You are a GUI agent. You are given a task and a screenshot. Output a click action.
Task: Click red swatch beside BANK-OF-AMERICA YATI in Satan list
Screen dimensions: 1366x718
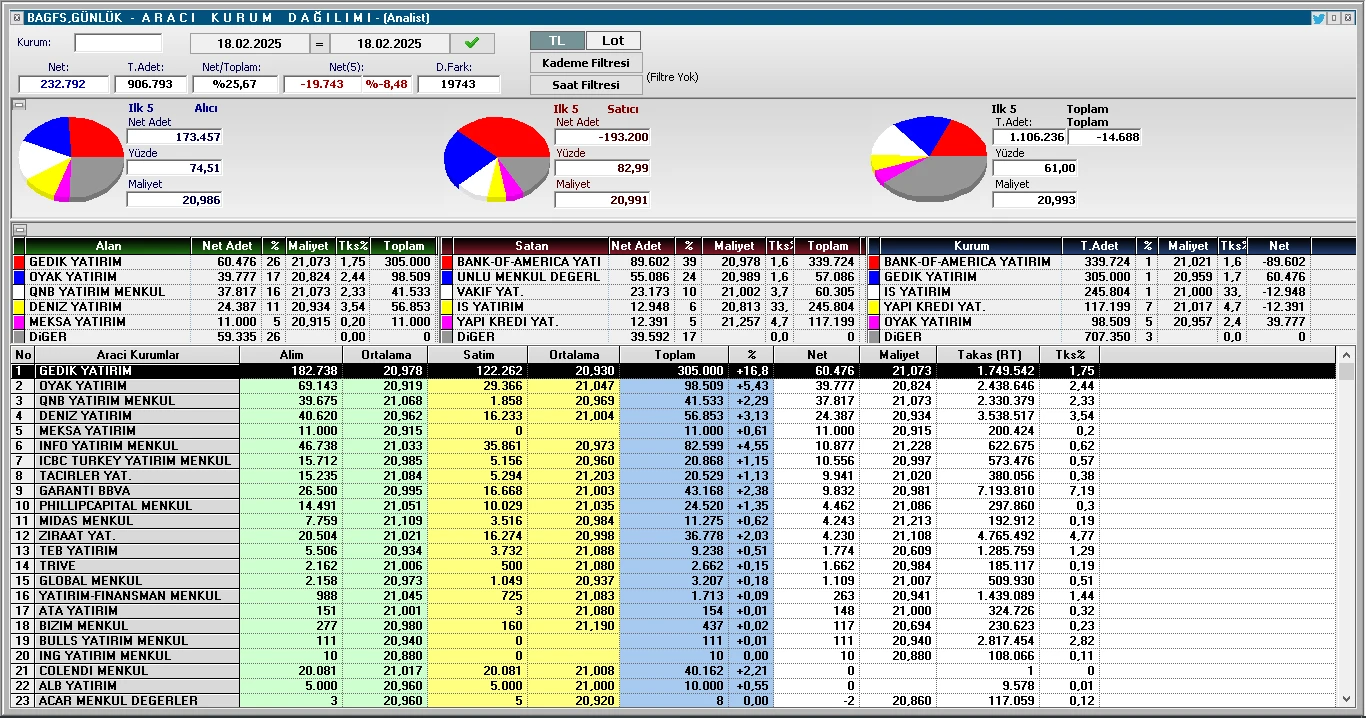pos(447,262)
